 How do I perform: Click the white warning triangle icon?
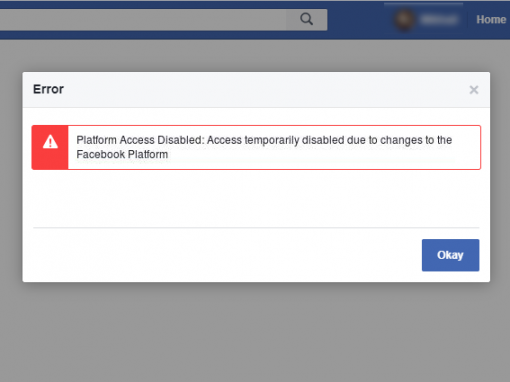coord(50,142)
